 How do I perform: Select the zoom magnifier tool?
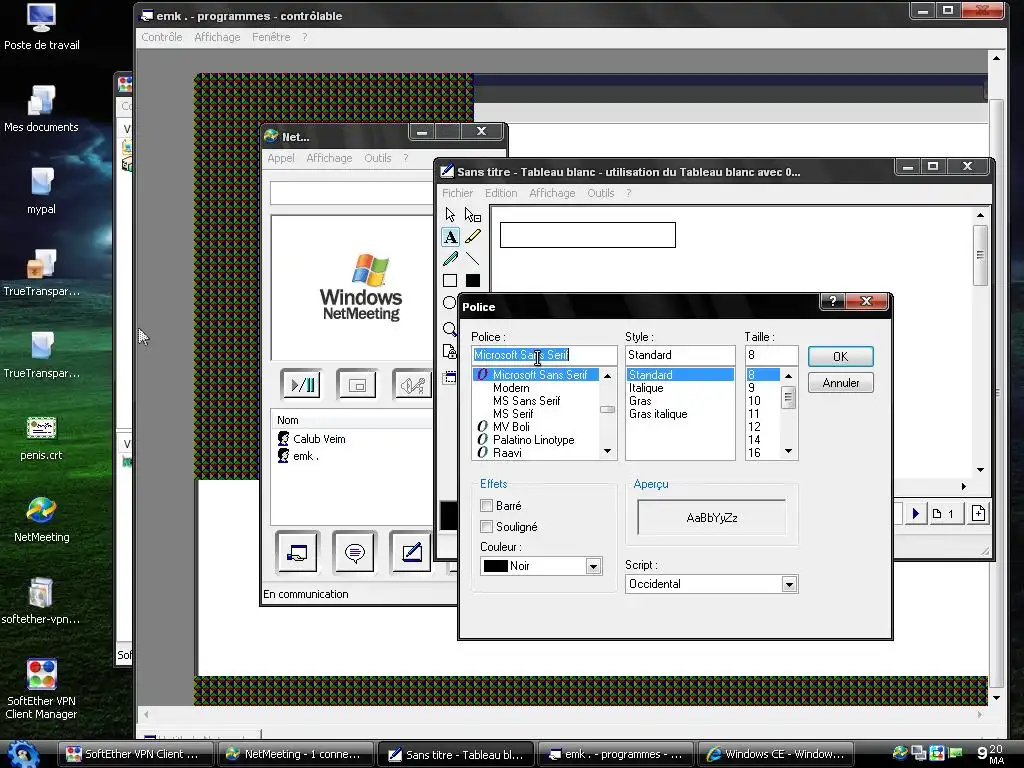coord(449,328)
